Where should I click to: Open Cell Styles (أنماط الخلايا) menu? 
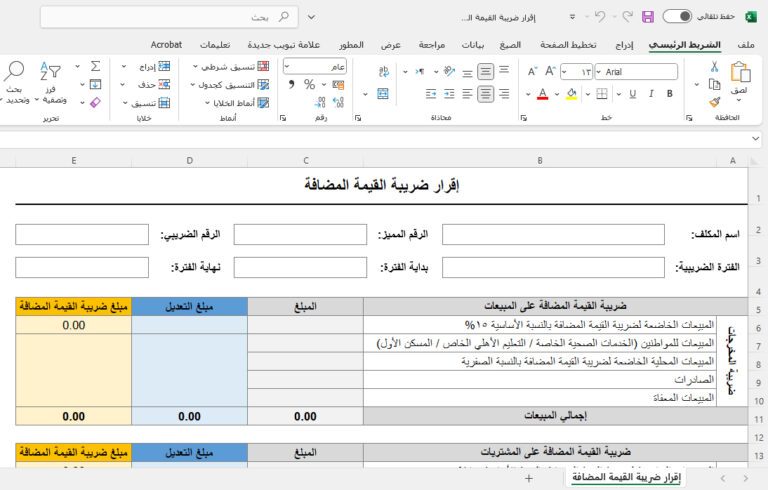click(237, 103)
